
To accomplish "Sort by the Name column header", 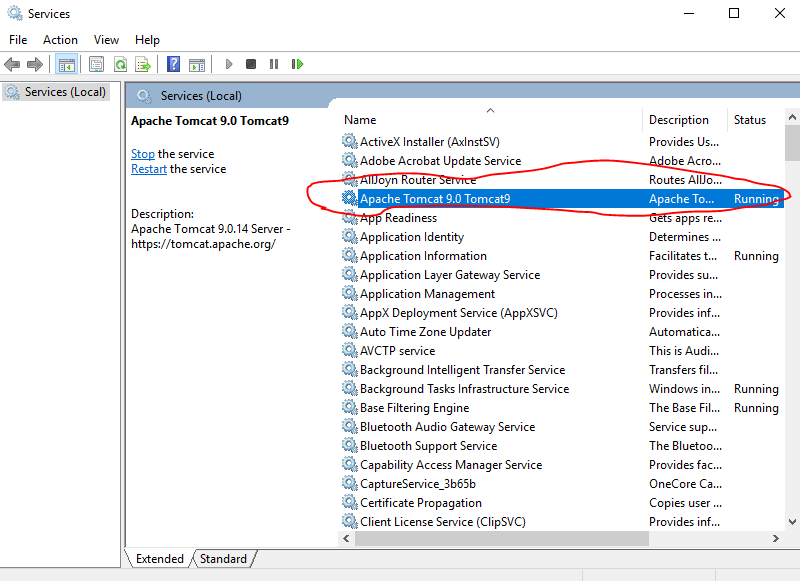I will 490,120.
